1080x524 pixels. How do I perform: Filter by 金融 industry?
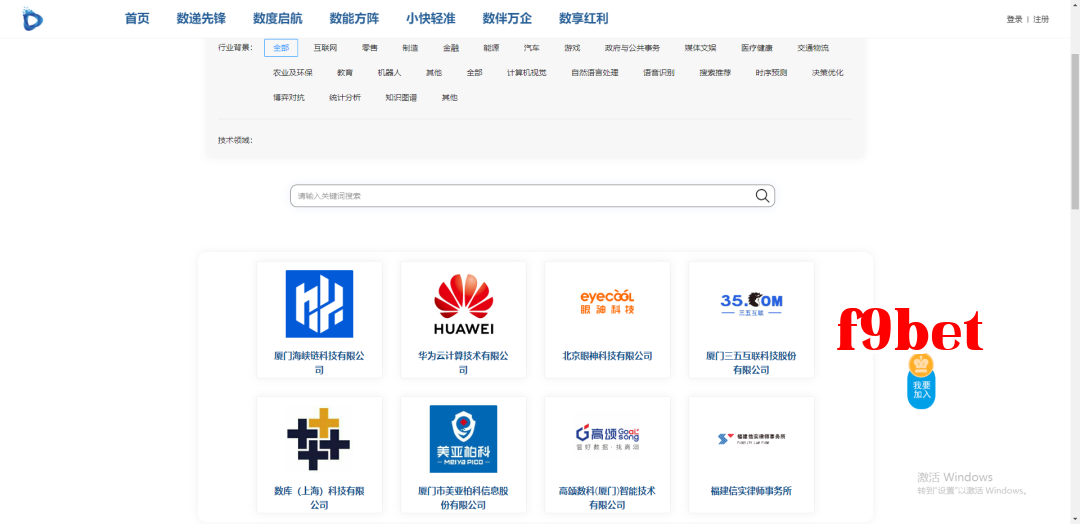click(450, 48)
